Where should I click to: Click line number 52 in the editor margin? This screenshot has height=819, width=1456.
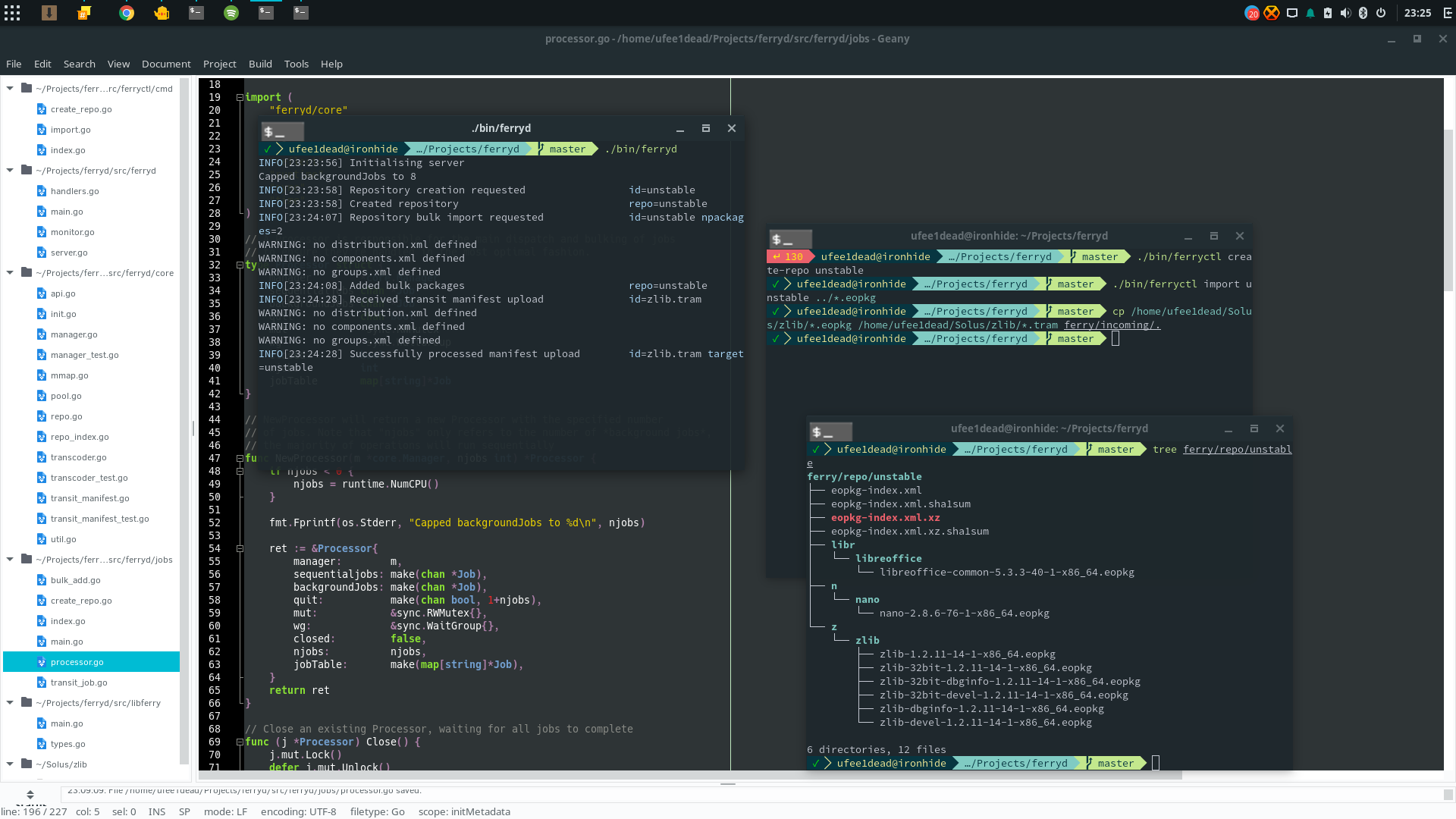(215, 522)
